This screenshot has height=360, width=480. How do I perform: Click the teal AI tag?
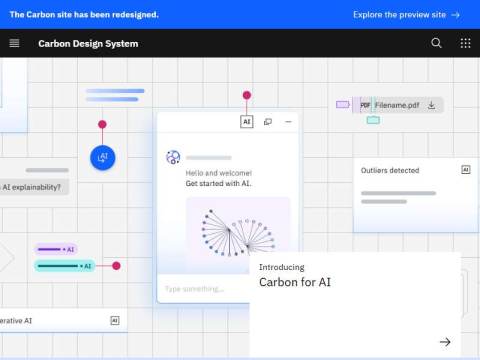coord(65,266)
